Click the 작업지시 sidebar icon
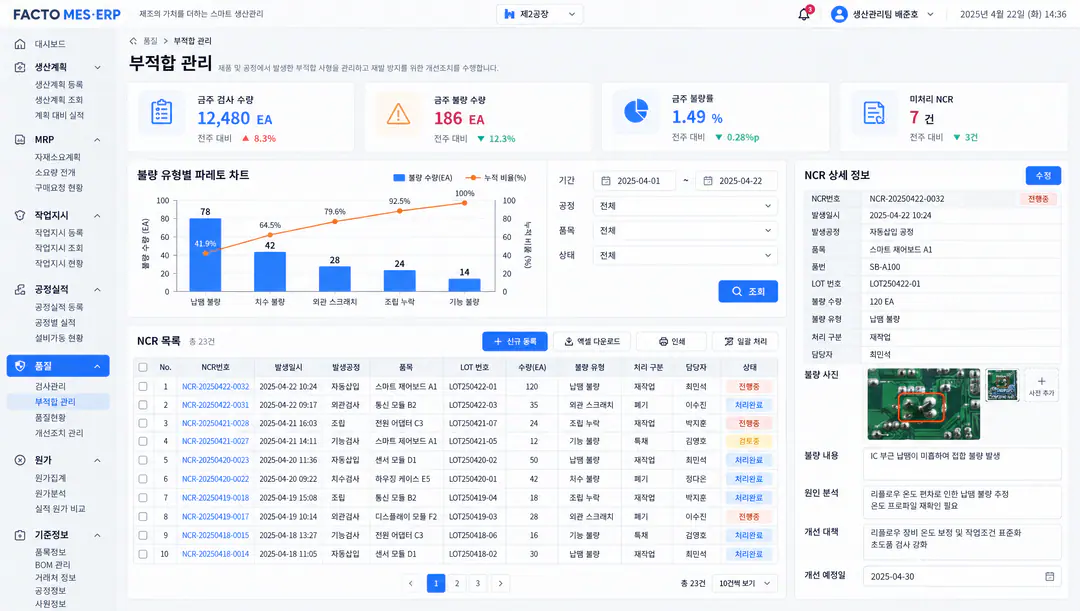1080x611 pixels. pos(20,215)
